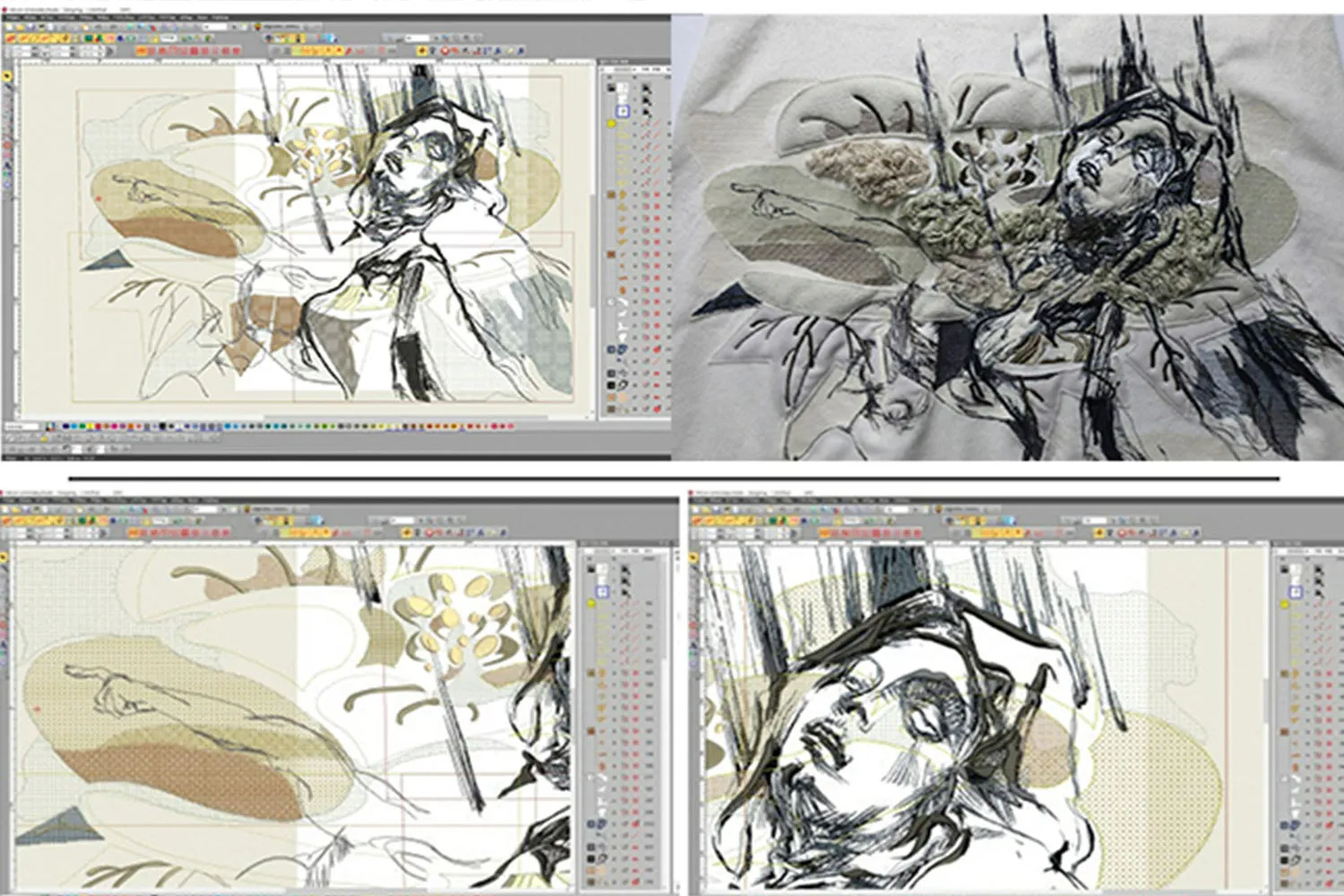Select the arrow tool atop top-left window's toolbox

point(8,78)
